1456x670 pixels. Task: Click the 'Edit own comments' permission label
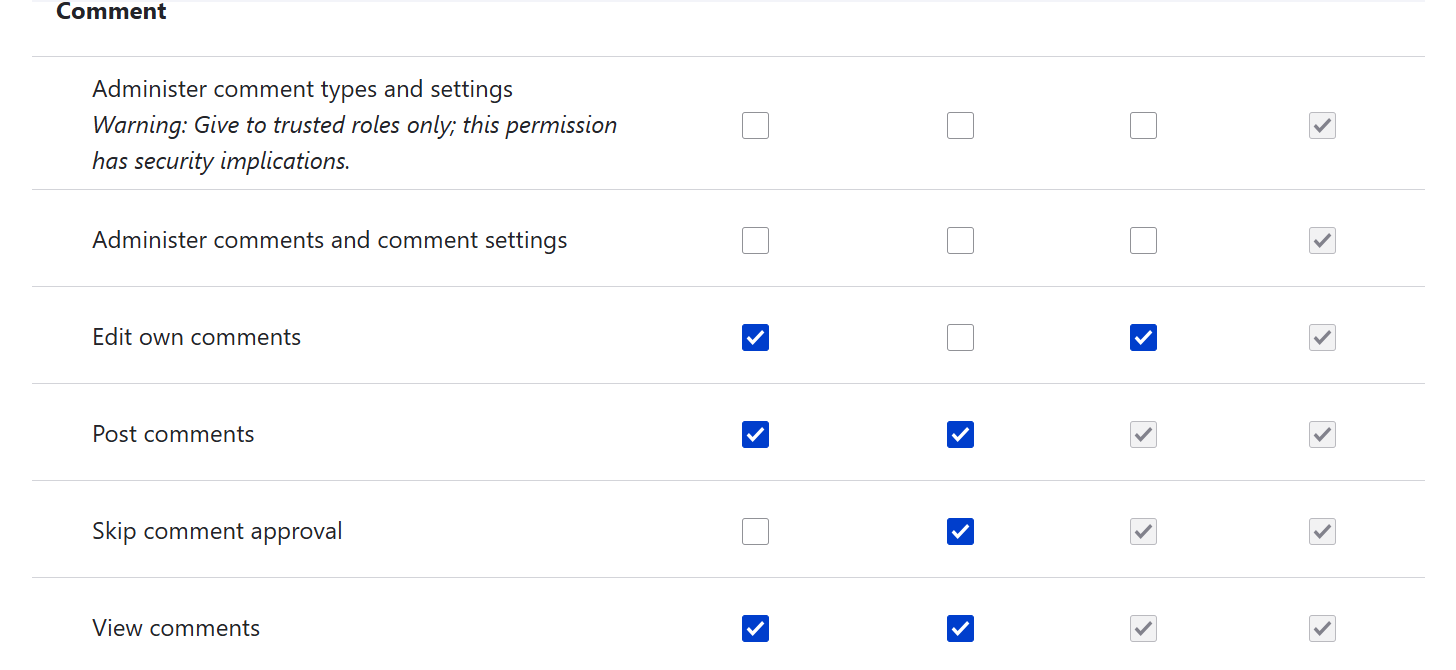point(196,337)
